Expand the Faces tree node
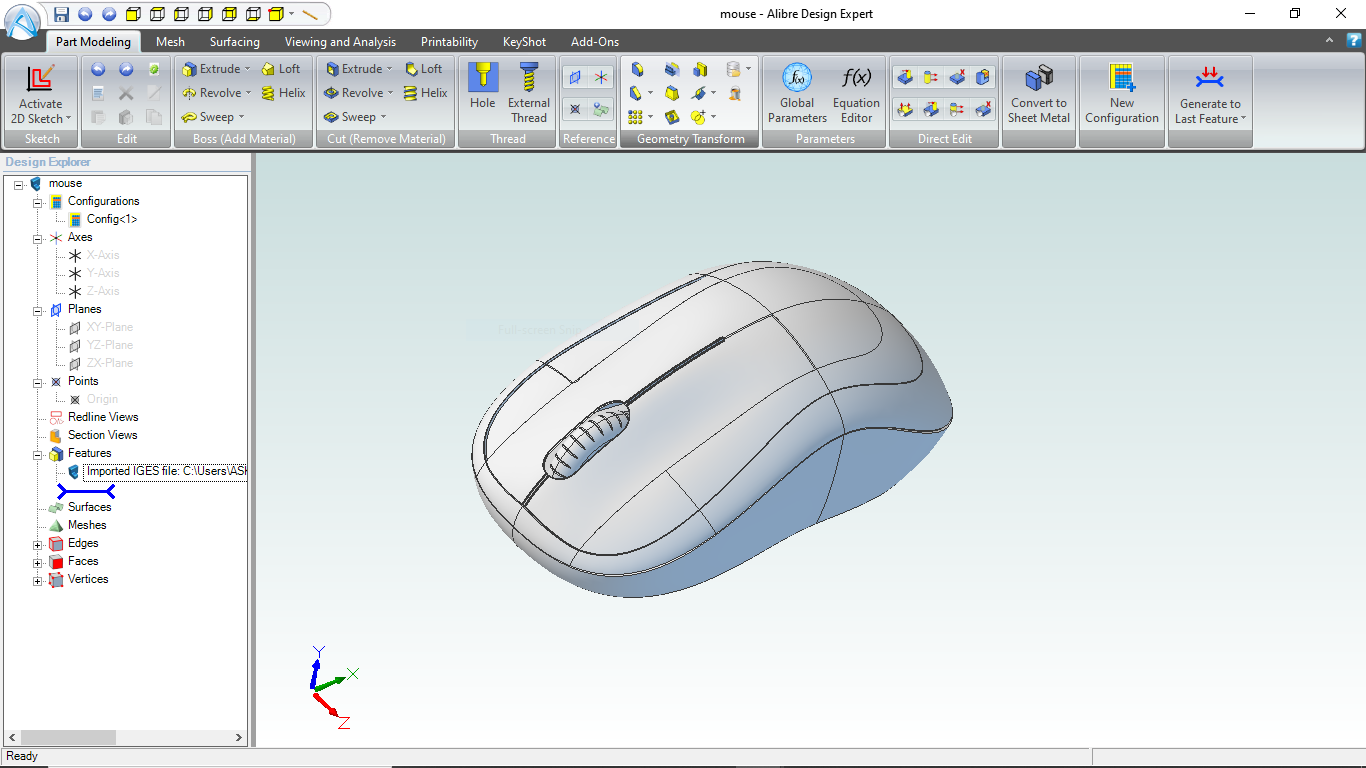Viewport: 1366px width, 768px height. pos(38,563)
